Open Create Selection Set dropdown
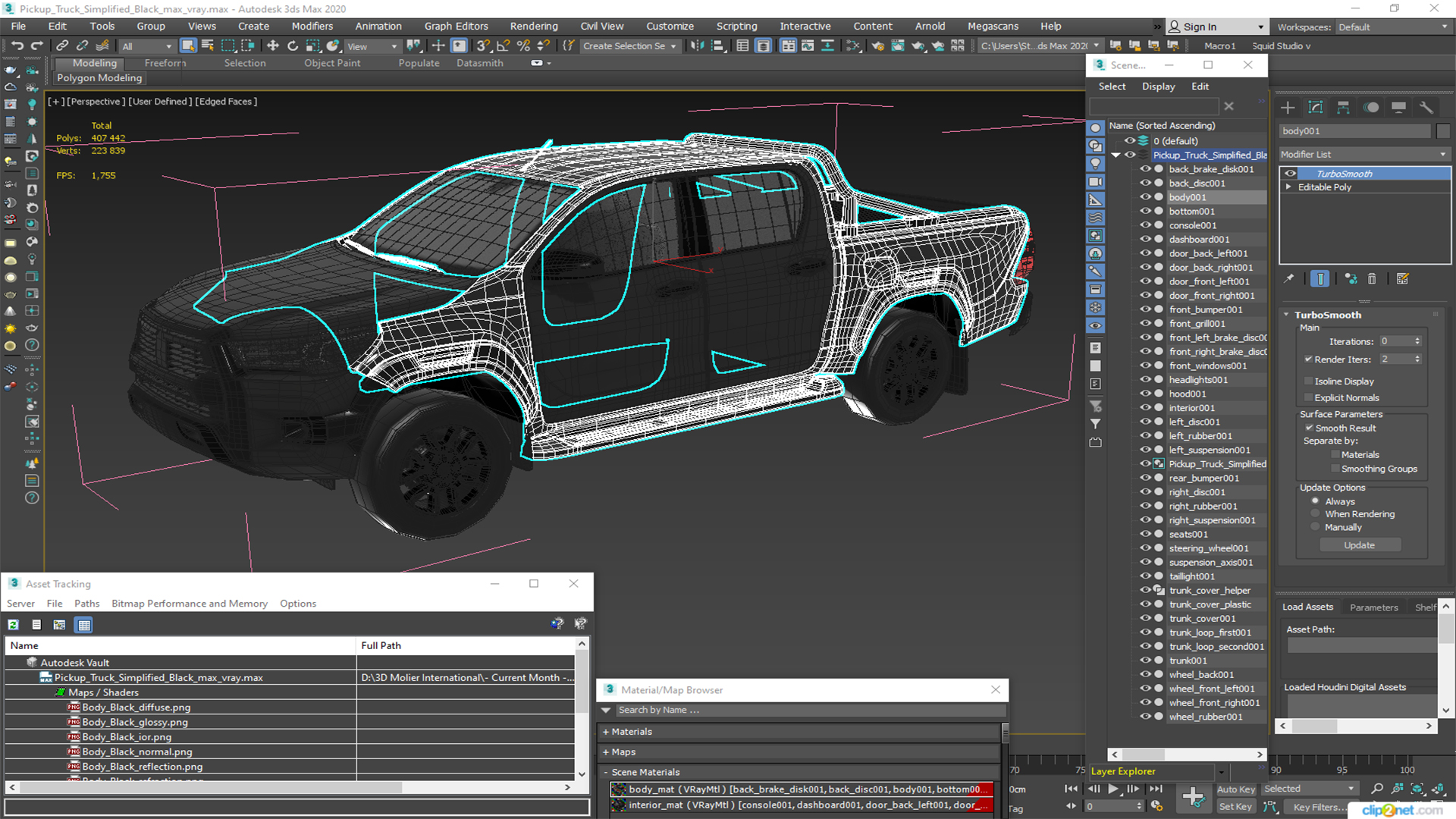The width and height of the screenshot is (1456, 819). click(629, 46)
